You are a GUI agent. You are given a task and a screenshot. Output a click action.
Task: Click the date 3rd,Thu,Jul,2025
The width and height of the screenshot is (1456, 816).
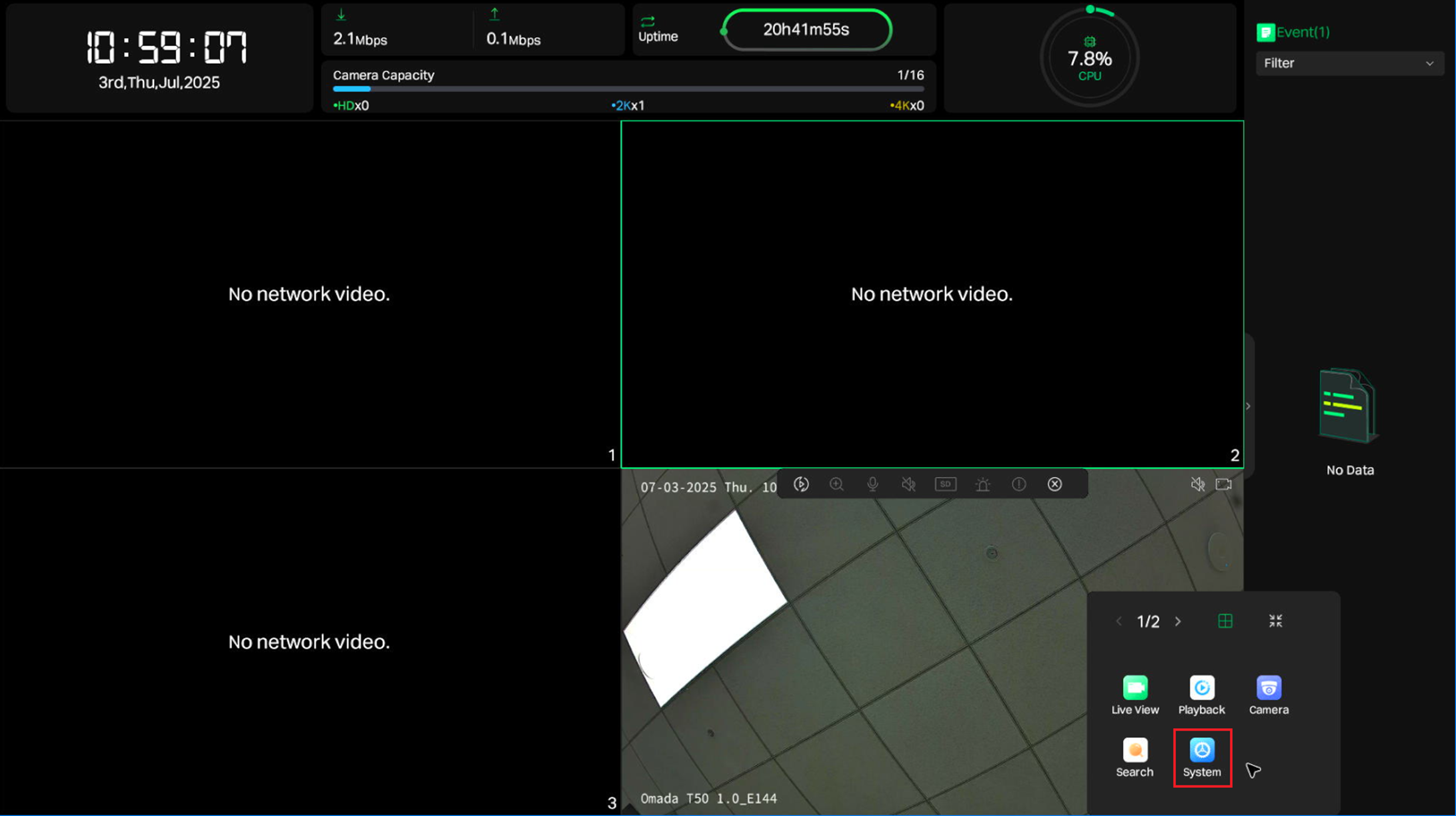coord(159,83)
